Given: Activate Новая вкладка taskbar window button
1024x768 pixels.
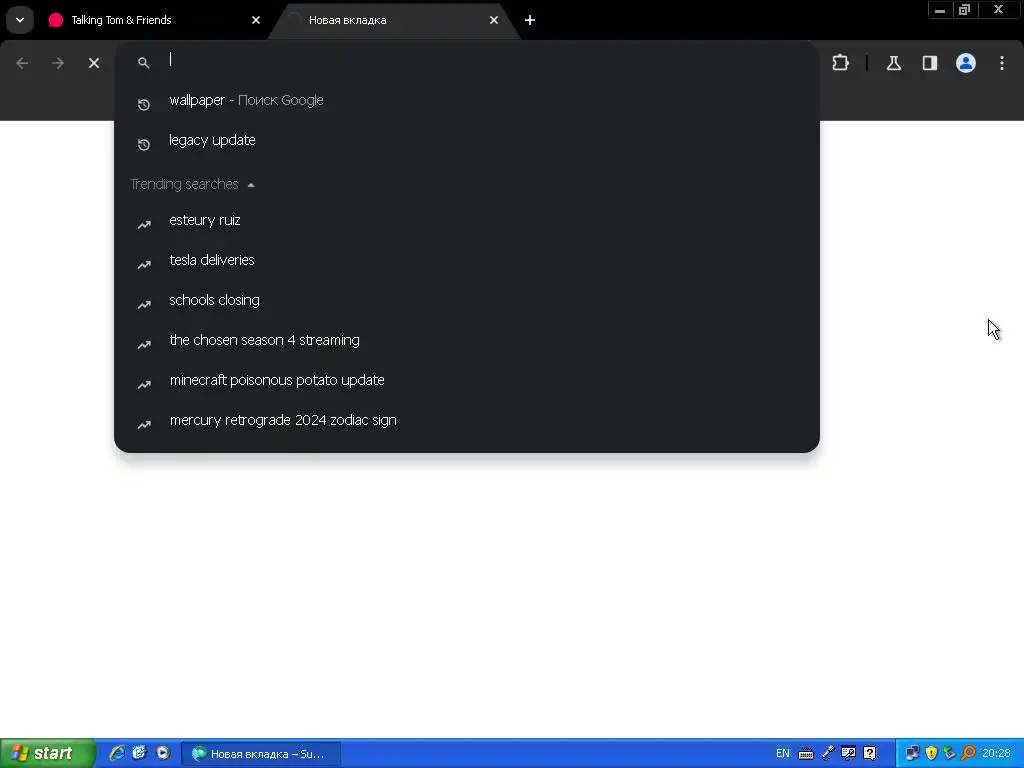Looking at the screenshot, I should (261, 754).
